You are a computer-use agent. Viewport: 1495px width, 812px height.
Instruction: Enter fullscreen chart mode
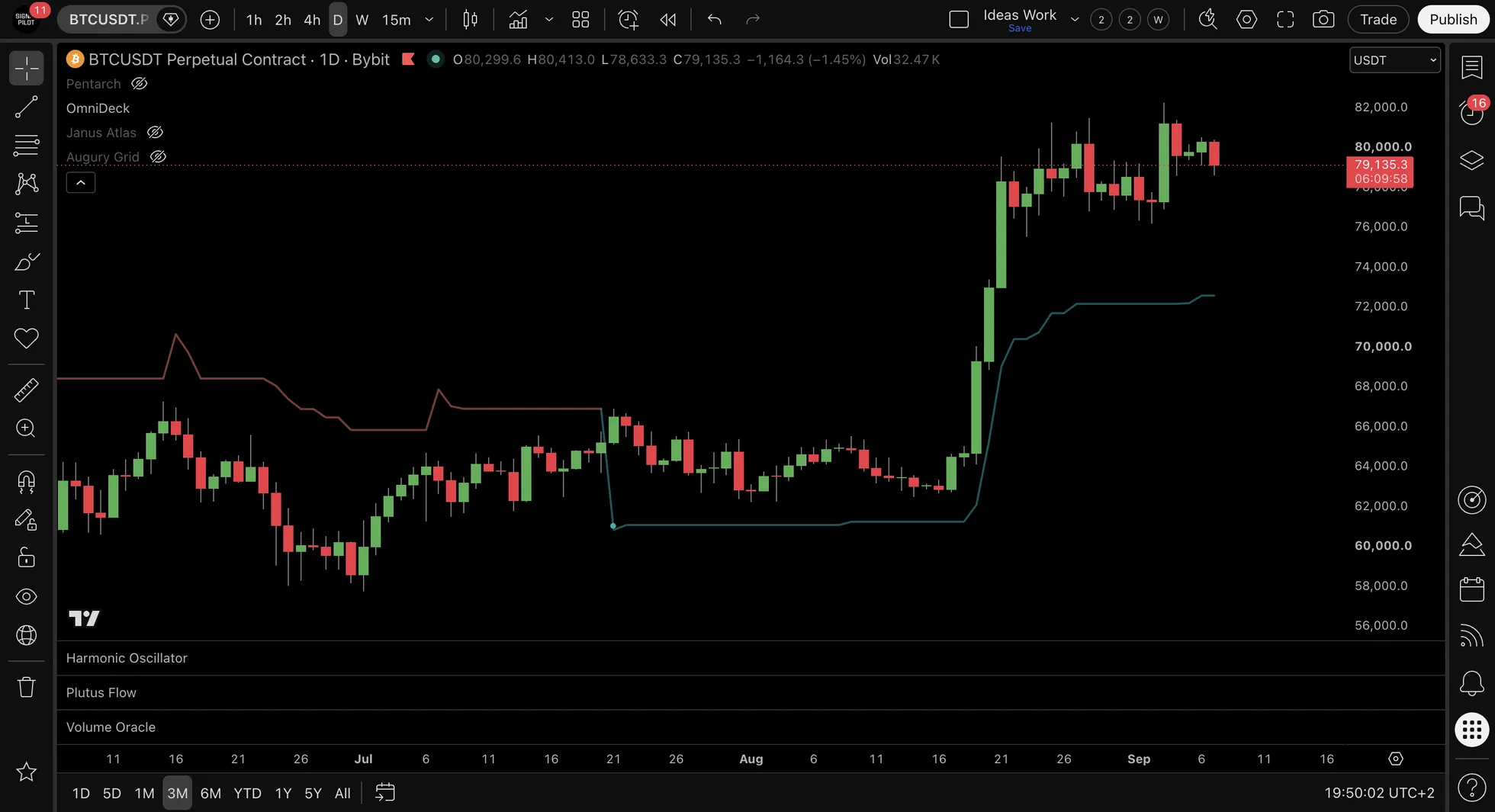pos(1285,20)
